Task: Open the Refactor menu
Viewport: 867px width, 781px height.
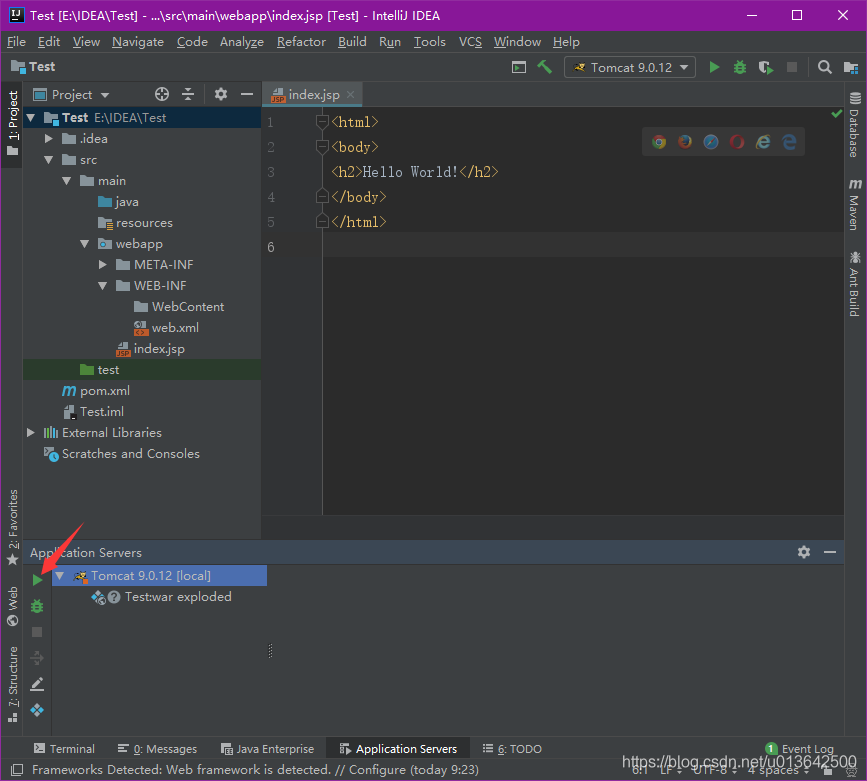Action: [x=301, y=42]
